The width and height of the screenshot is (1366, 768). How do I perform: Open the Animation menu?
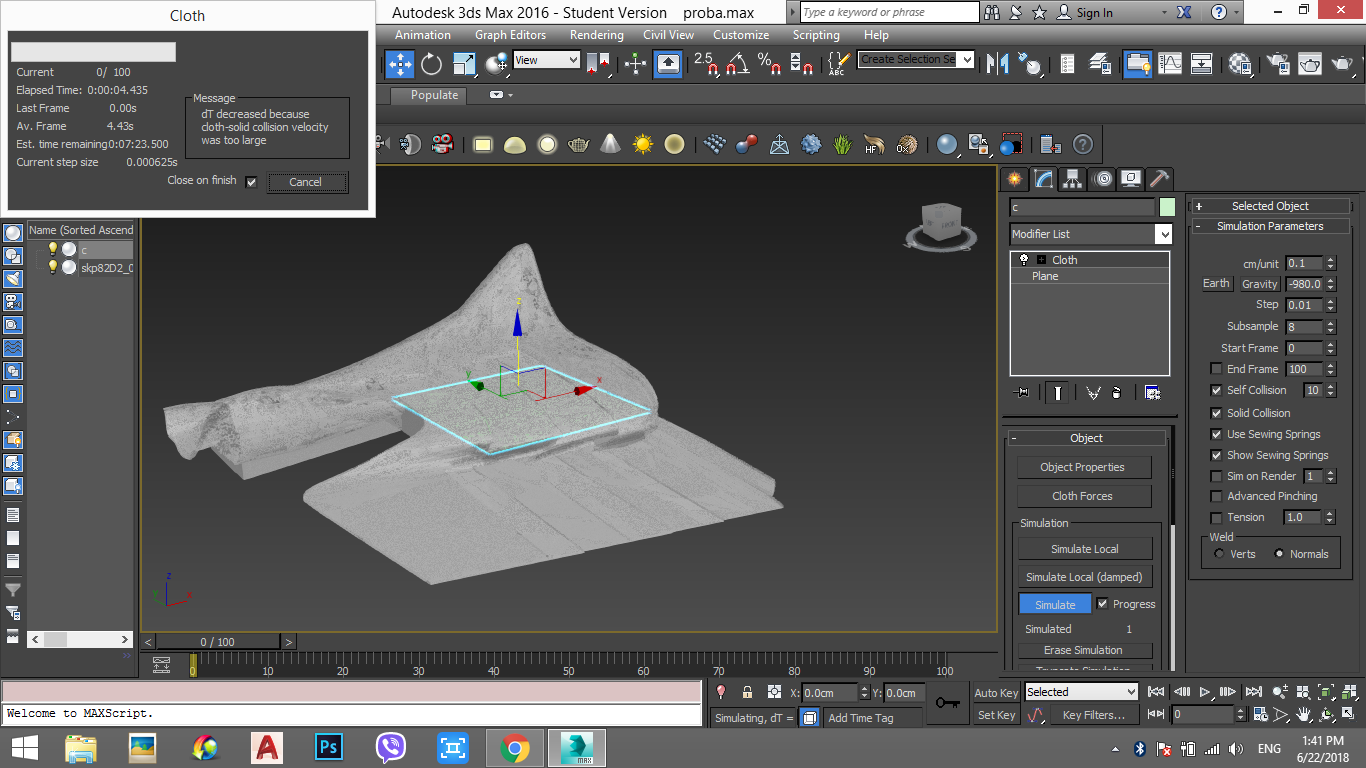[423, 35]
